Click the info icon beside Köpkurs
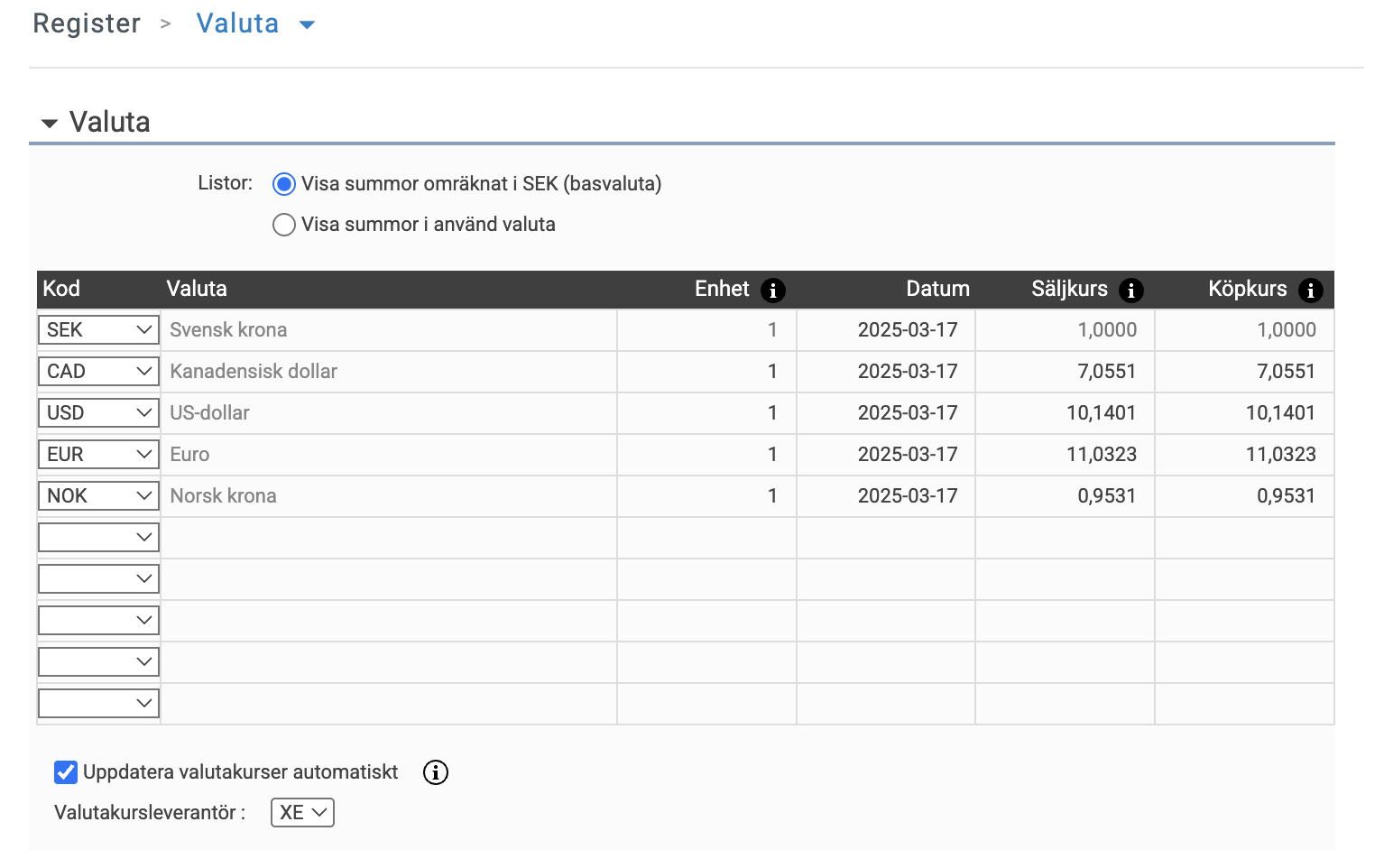This screenshot has width=1384, height=868. [1311, 291]
